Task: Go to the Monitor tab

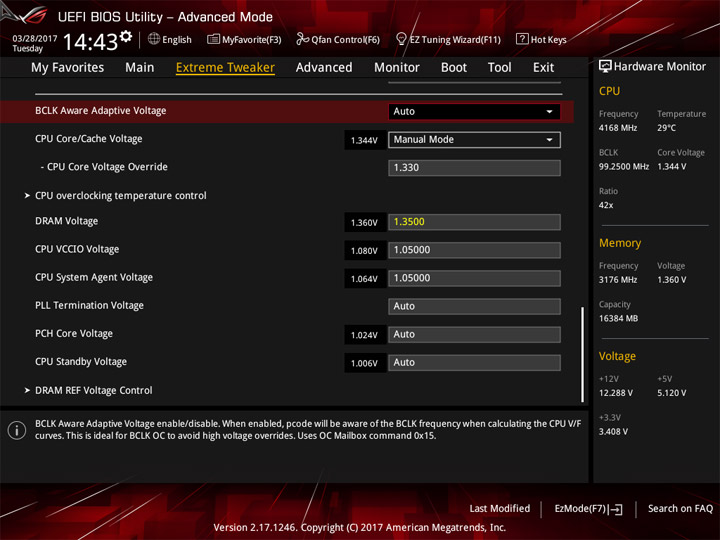Action: pos(397,68)
